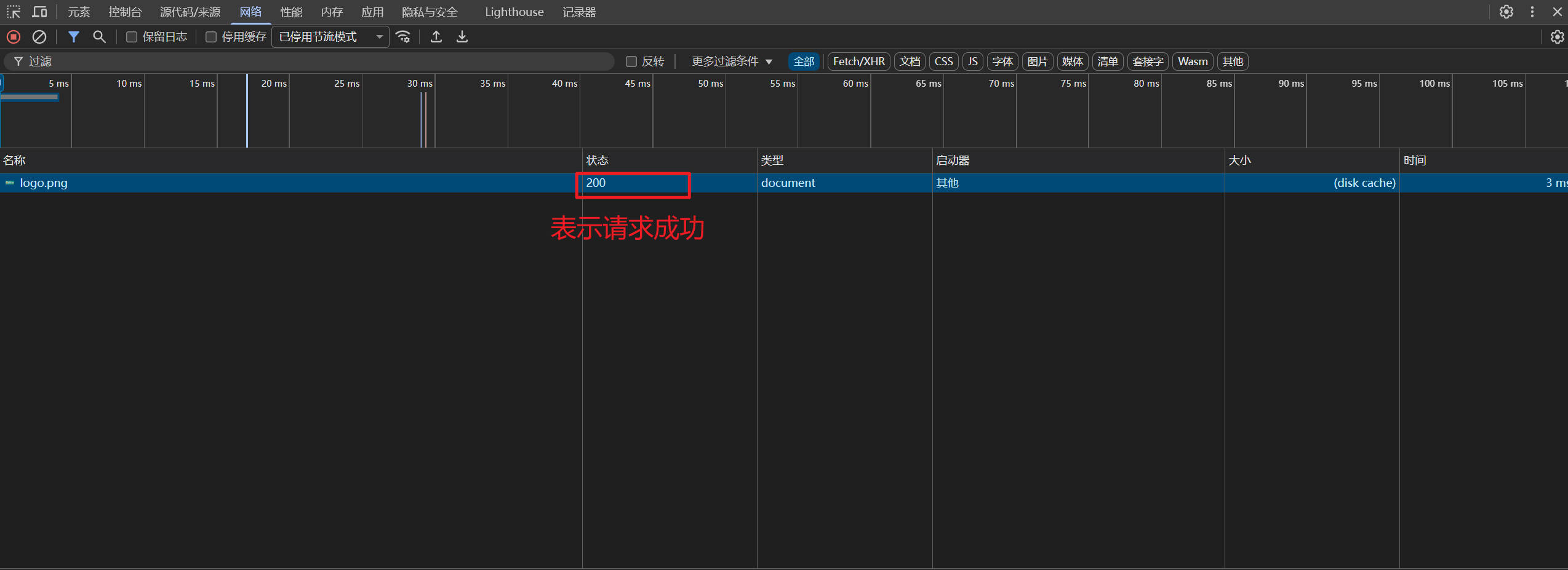Toggle the filter funnel icon

pyautogui.click(x=73, y=37)
